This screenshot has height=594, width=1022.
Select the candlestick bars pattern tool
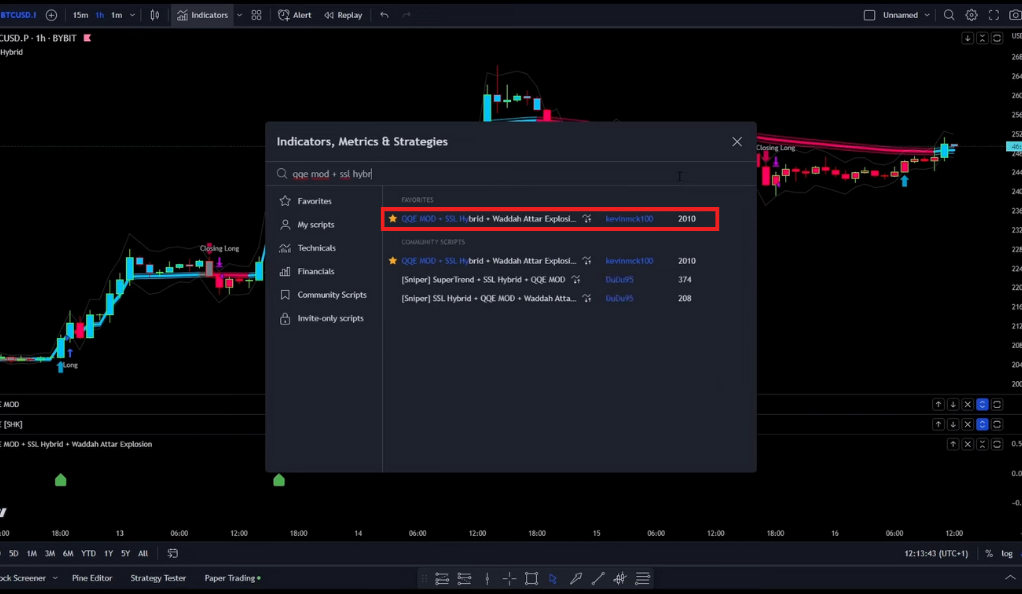click(x=620, y=578)
